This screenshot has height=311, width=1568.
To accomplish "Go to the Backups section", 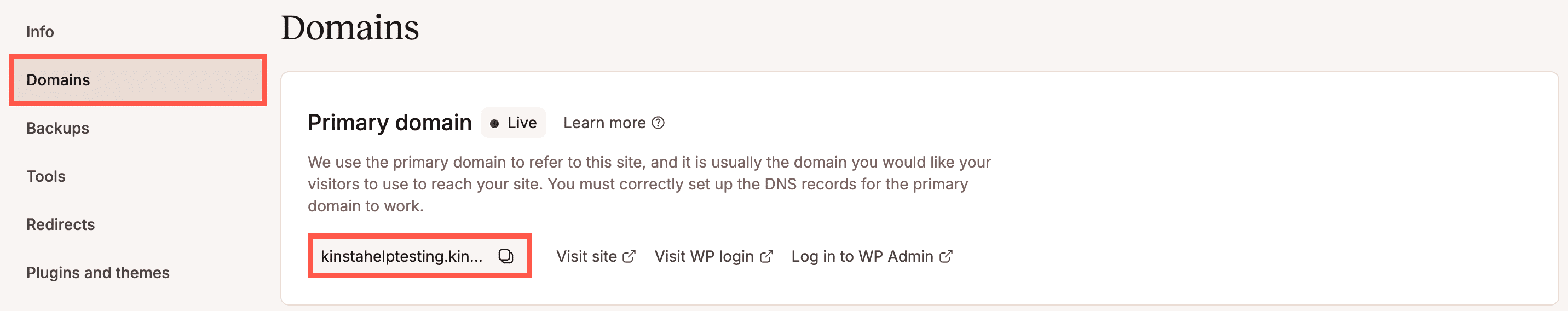I will point(58,128).
